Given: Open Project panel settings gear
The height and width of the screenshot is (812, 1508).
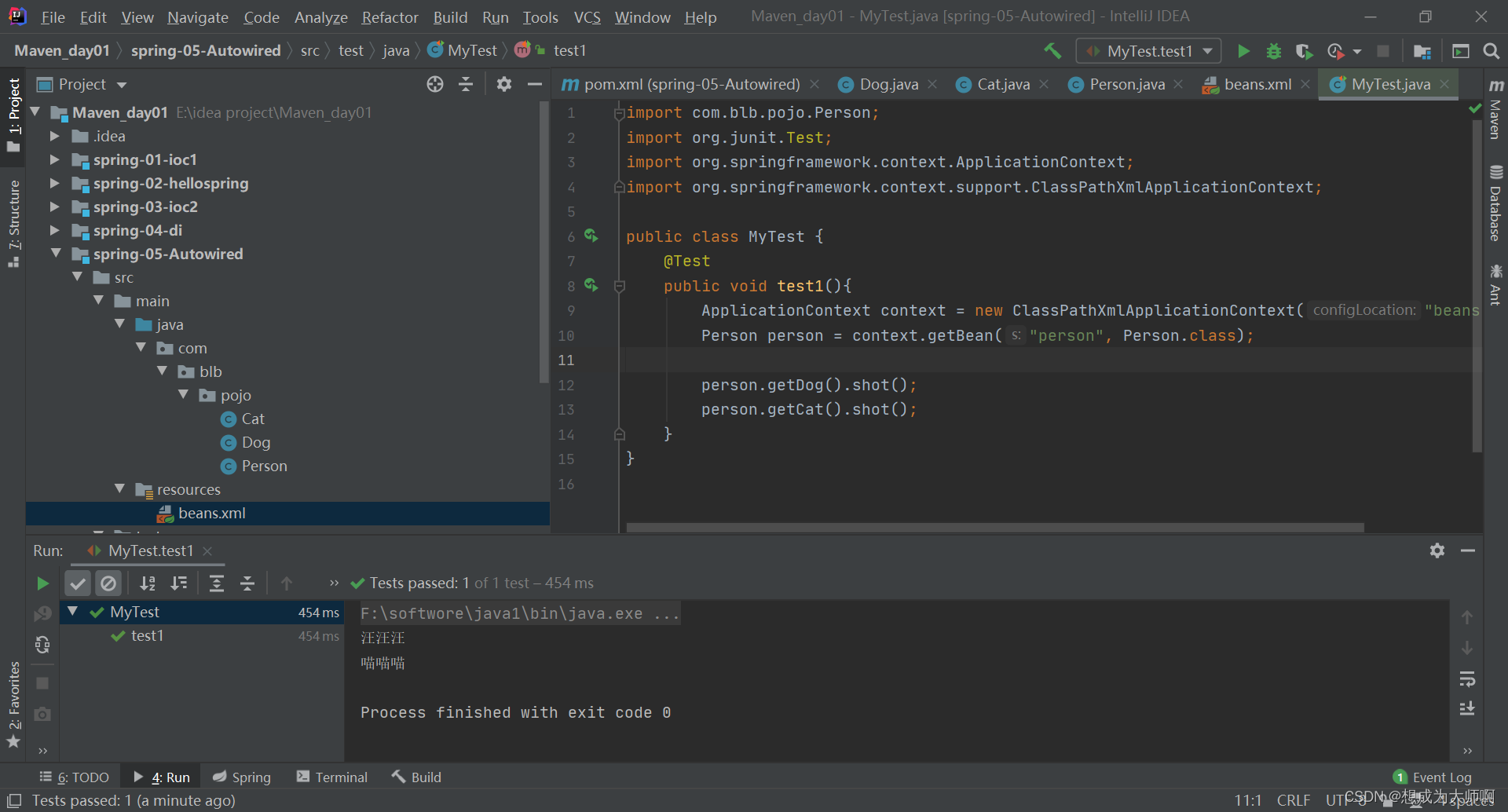Looking at the screenshot, I should [504, 84].
